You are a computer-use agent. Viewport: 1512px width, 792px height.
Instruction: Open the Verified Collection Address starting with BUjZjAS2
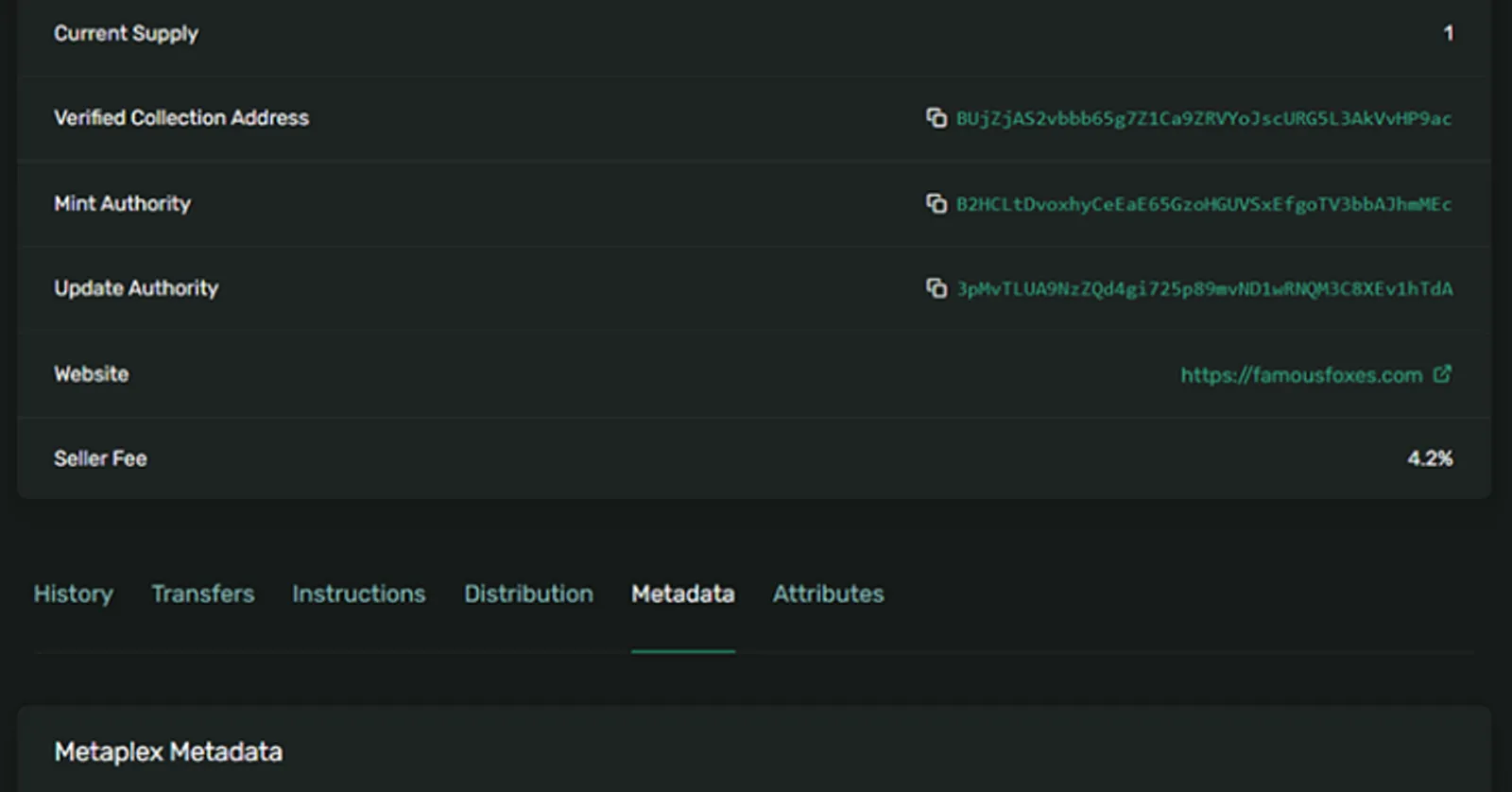pos(1204,119)
